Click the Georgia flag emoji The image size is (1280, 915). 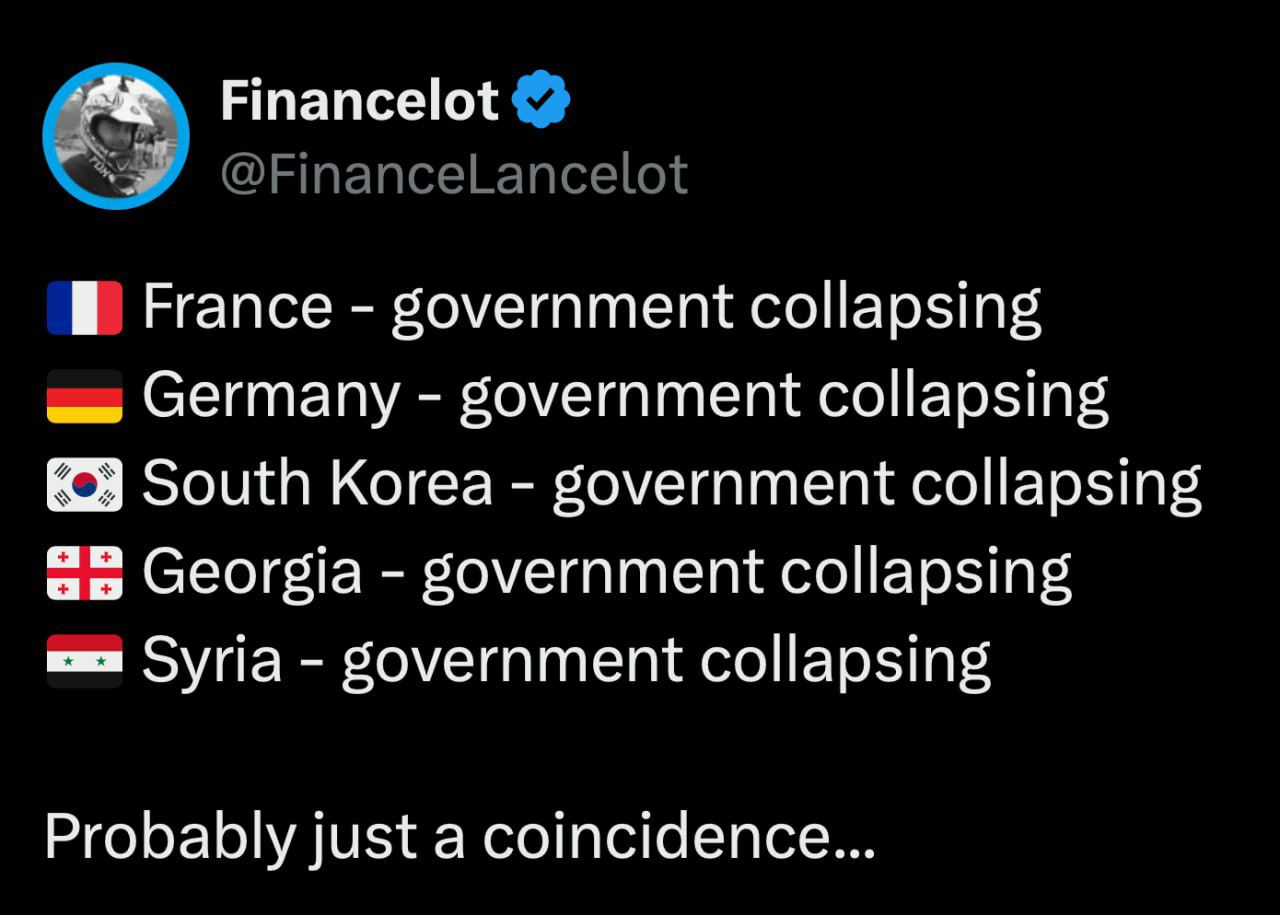pos(85,573)
